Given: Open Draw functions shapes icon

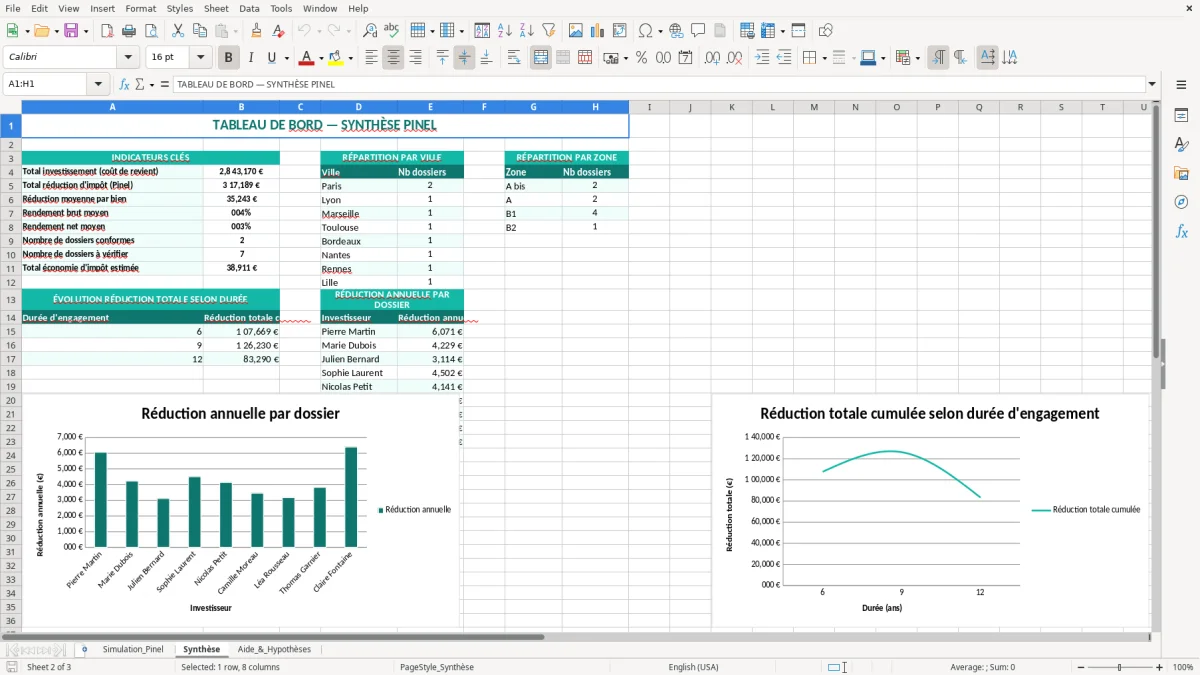Looking at the screenshot, I should tap(825, 31).
